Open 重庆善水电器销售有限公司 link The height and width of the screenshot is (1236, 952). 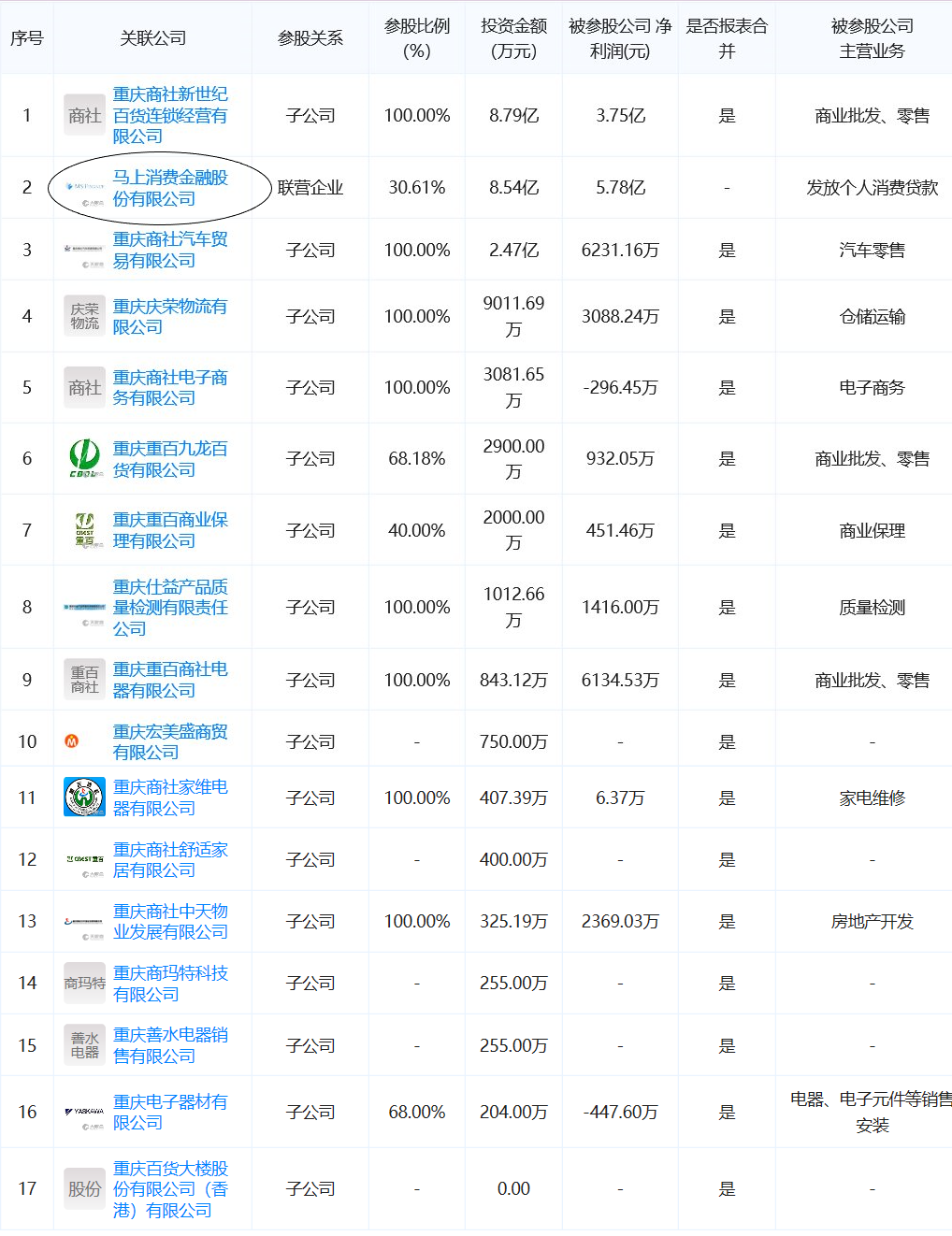170,1045
